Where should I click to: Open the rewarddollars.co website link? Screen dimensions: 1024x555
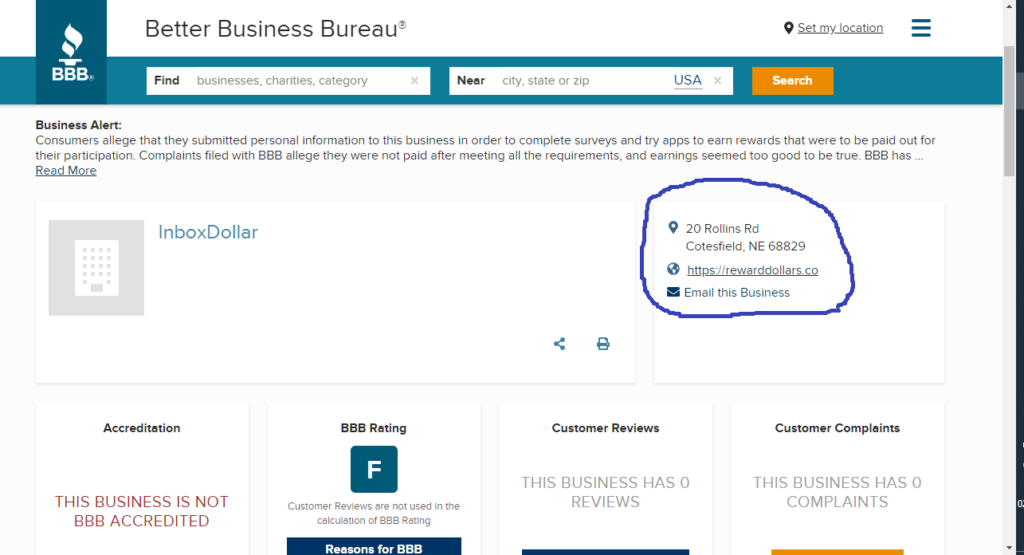coord(752,270)
